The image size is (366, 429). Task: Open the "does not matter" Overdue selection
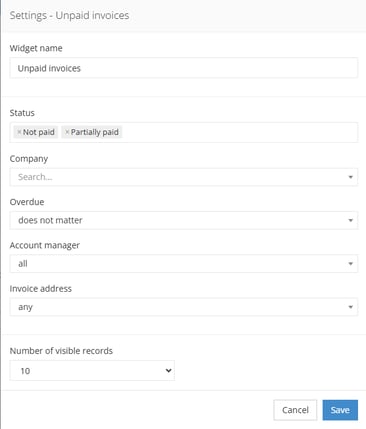(184, 220)
